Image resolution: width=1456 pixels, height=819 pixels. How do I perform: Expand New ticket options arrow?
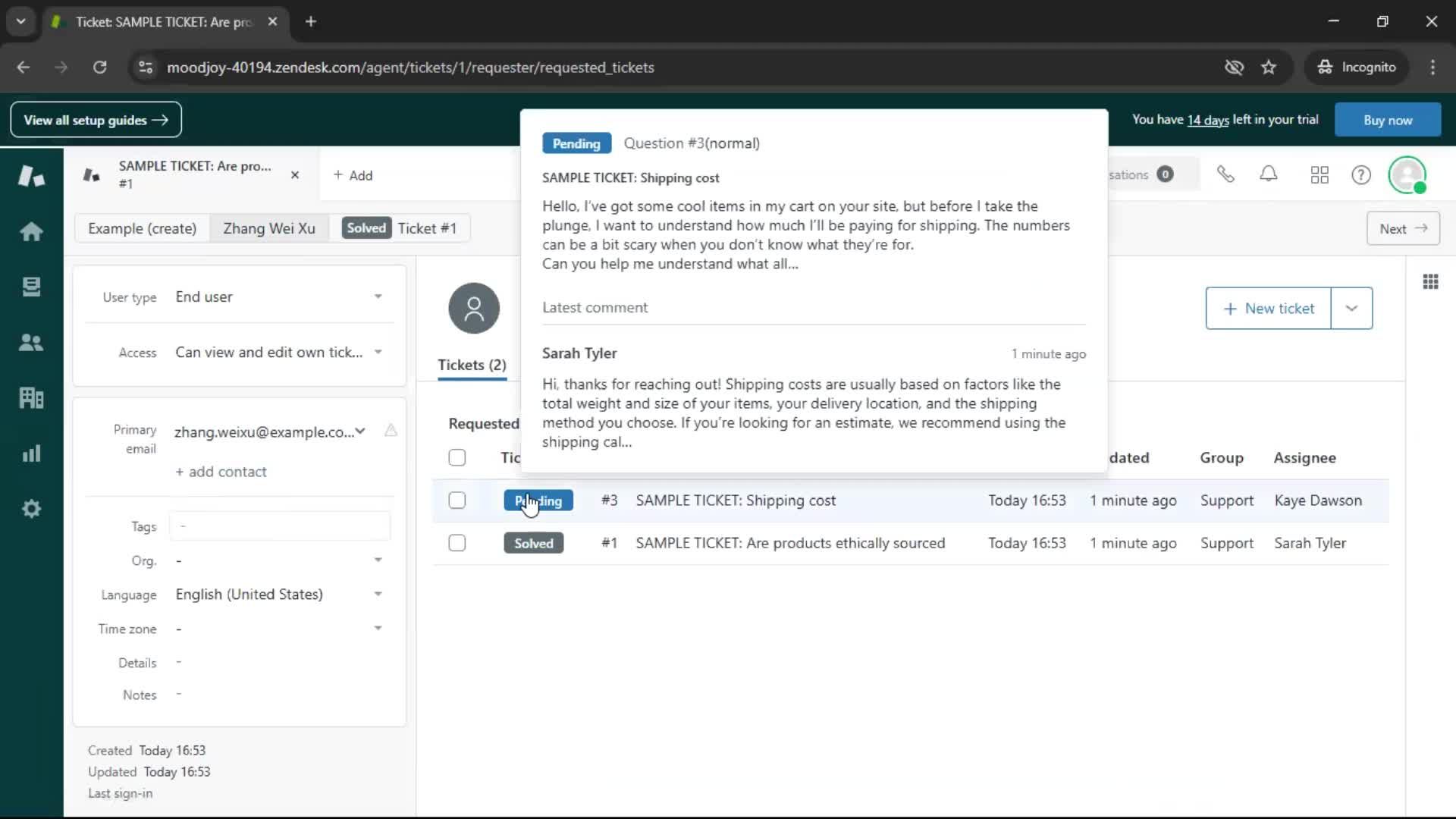pos(1351,308)
